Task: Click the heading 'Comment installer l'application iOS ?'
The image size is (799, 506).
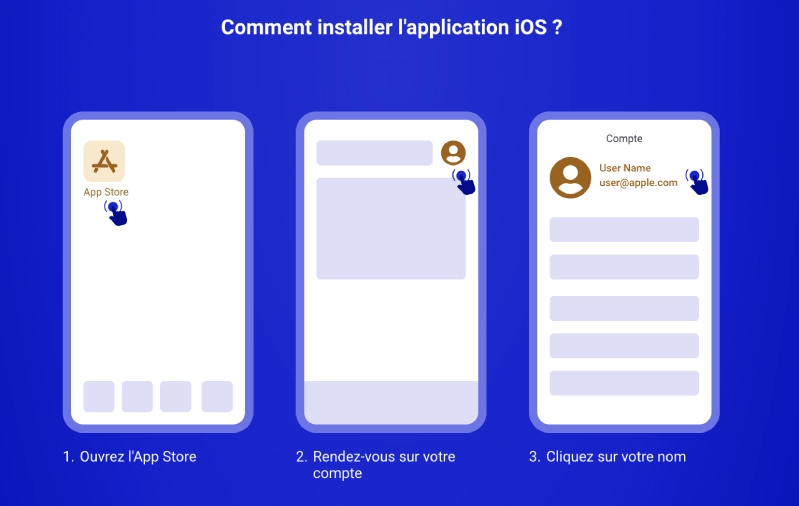Action: [391, 28]
